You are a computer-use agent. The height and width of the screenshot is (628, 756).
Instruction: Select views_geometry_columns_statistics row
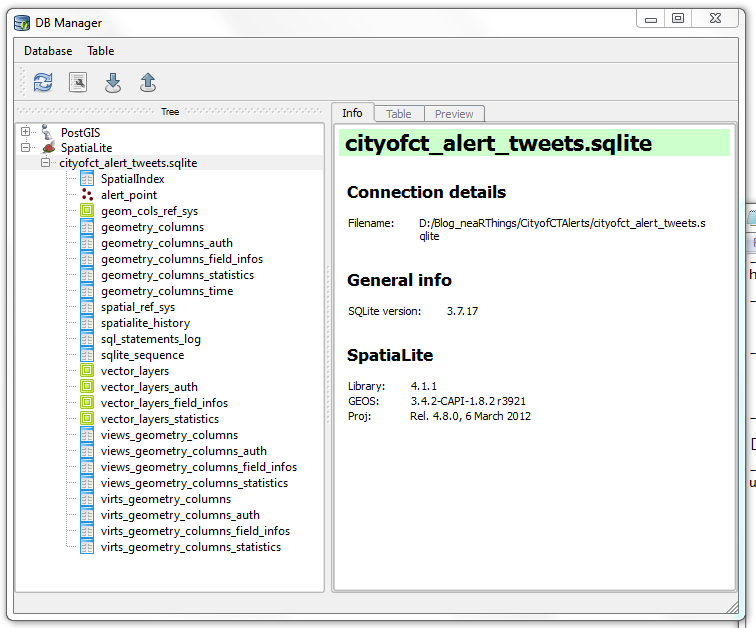click(194, 483)
